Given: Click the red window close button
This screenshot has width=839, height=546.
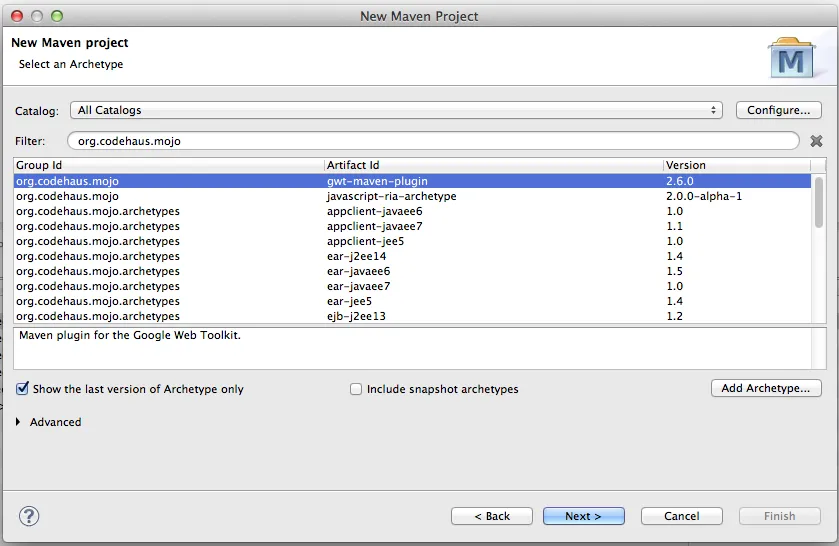Looking at the screenshot, I should [17, 16].
